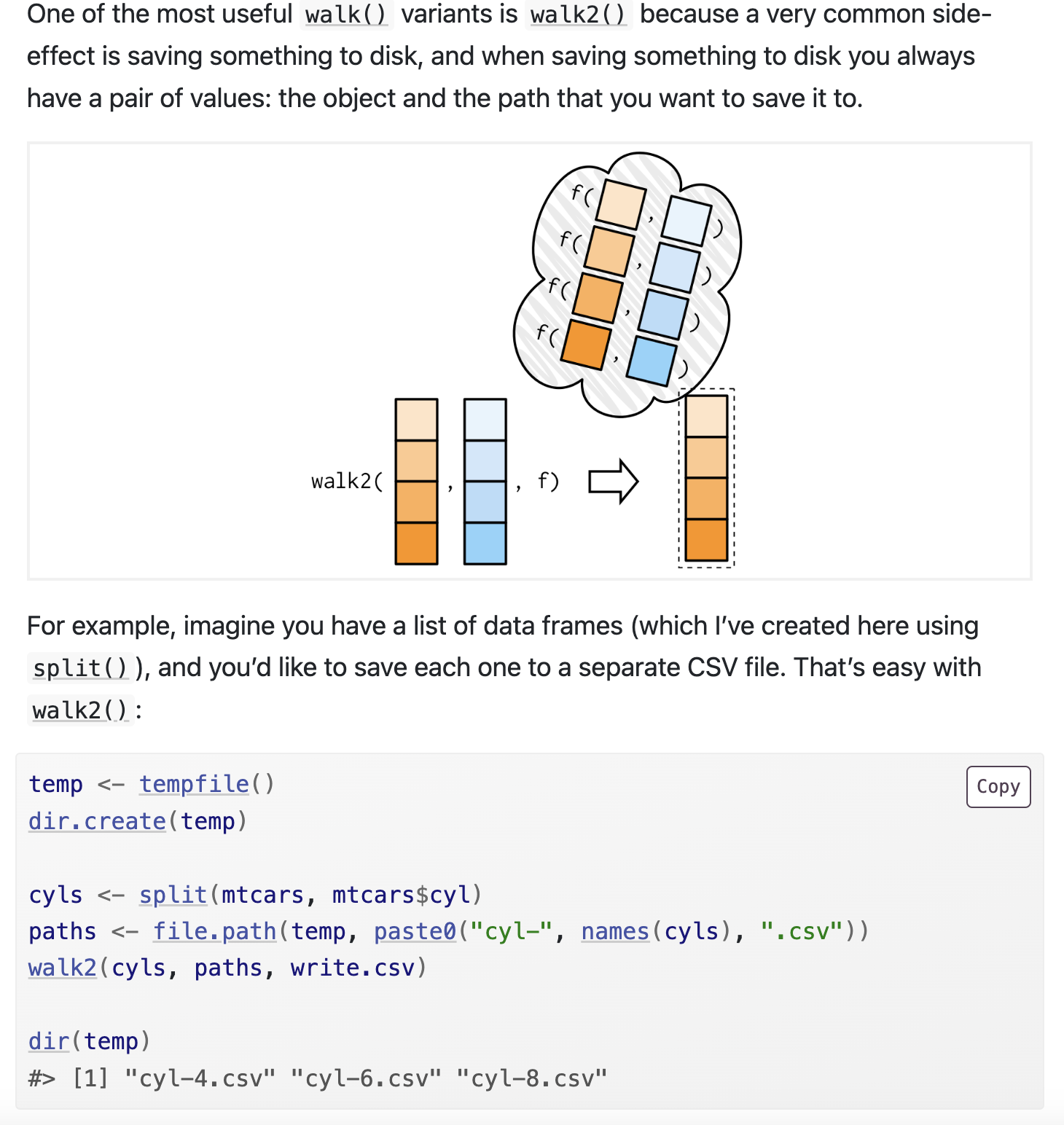Open the split link on the cyls code line
This screenshot has height=1125, width=1064.
pyautogui.click(x=173, y=895)
